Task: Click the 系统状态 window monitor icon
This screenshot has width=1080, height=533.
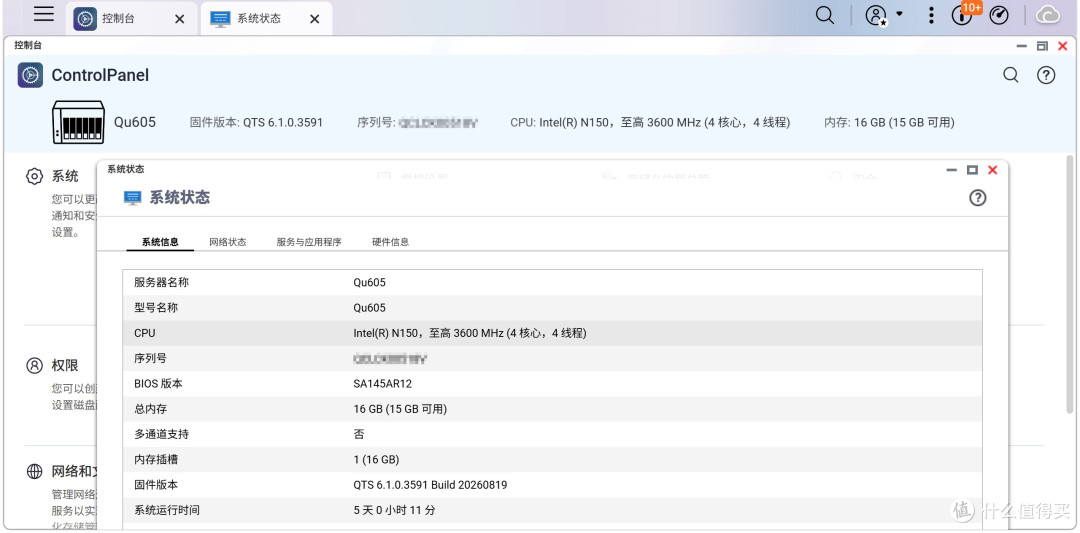Action: coord(132,198)
